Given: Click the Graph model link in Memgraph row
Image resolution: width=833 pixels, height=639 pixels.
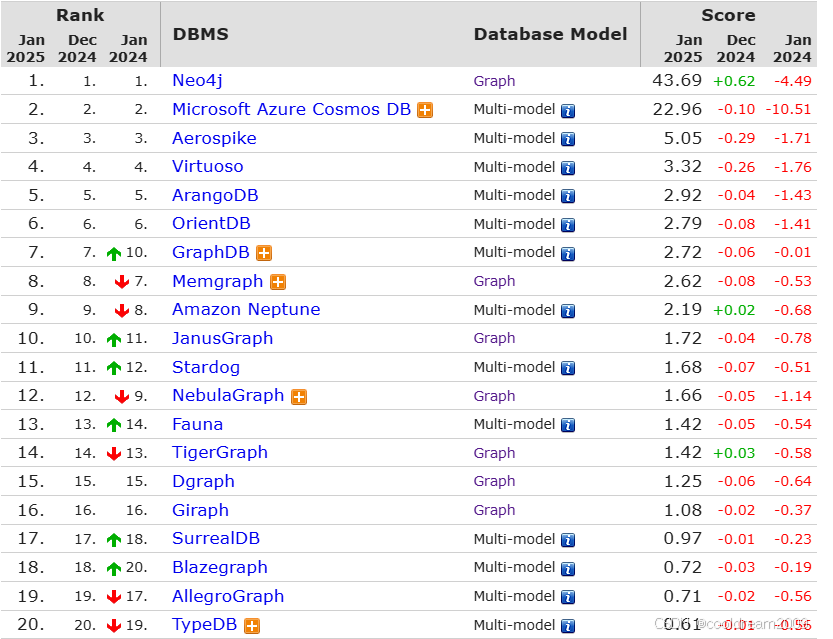Looking at the screenshot, I should point(494,282).
